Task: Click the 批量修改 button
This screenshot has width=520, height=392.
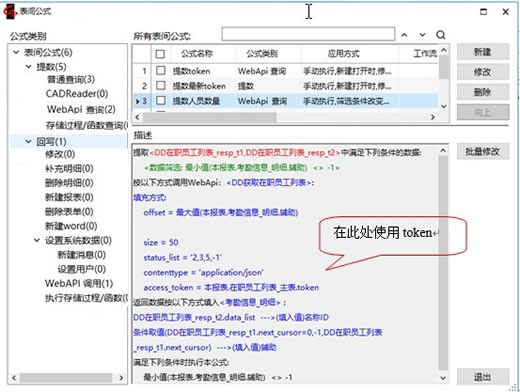Action: coord(483,152)
